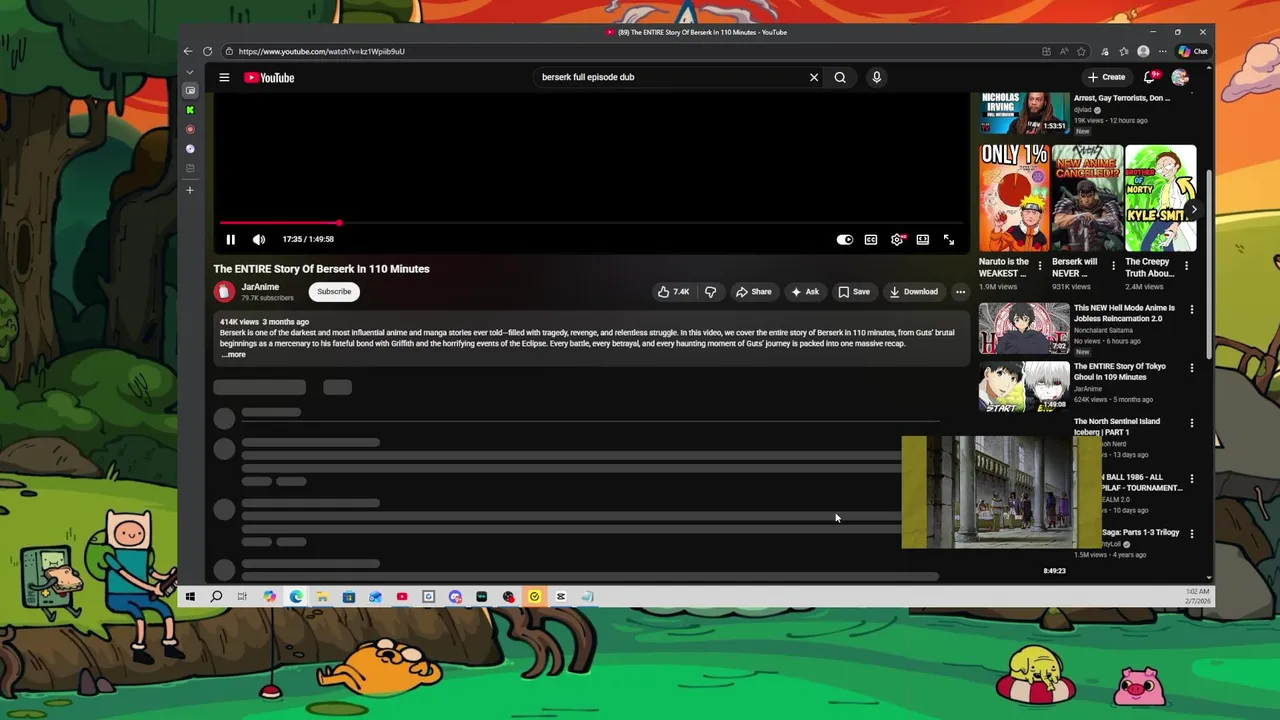Viewport: 1280px width, 720px height.
Task: Click the address bar URL
Action: [321, 51]
